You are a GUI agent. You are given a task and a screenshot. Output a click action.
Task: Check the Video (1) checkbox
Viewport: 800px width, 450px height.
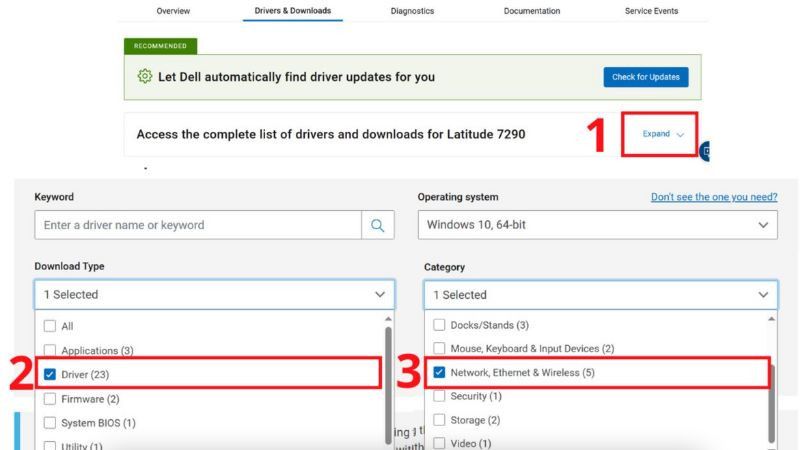tap(439, 443)
